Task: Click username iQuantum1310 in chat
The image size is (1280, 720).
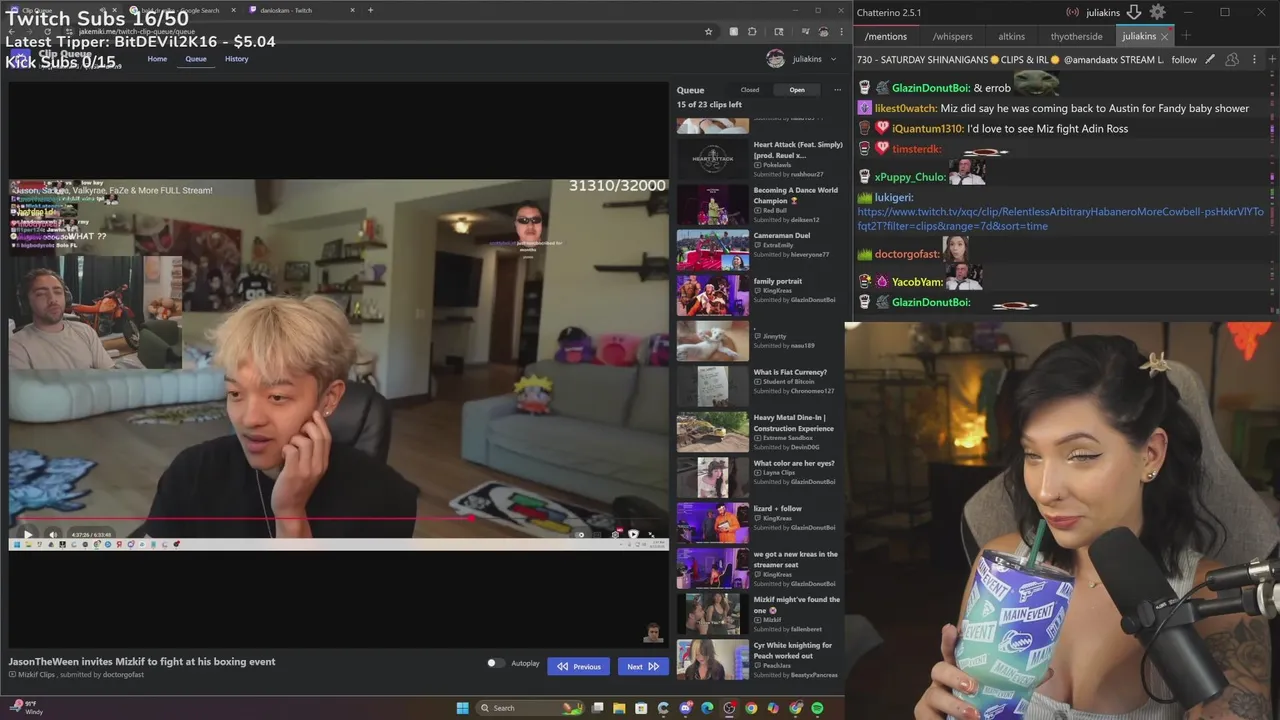Action: coord(927,128)
